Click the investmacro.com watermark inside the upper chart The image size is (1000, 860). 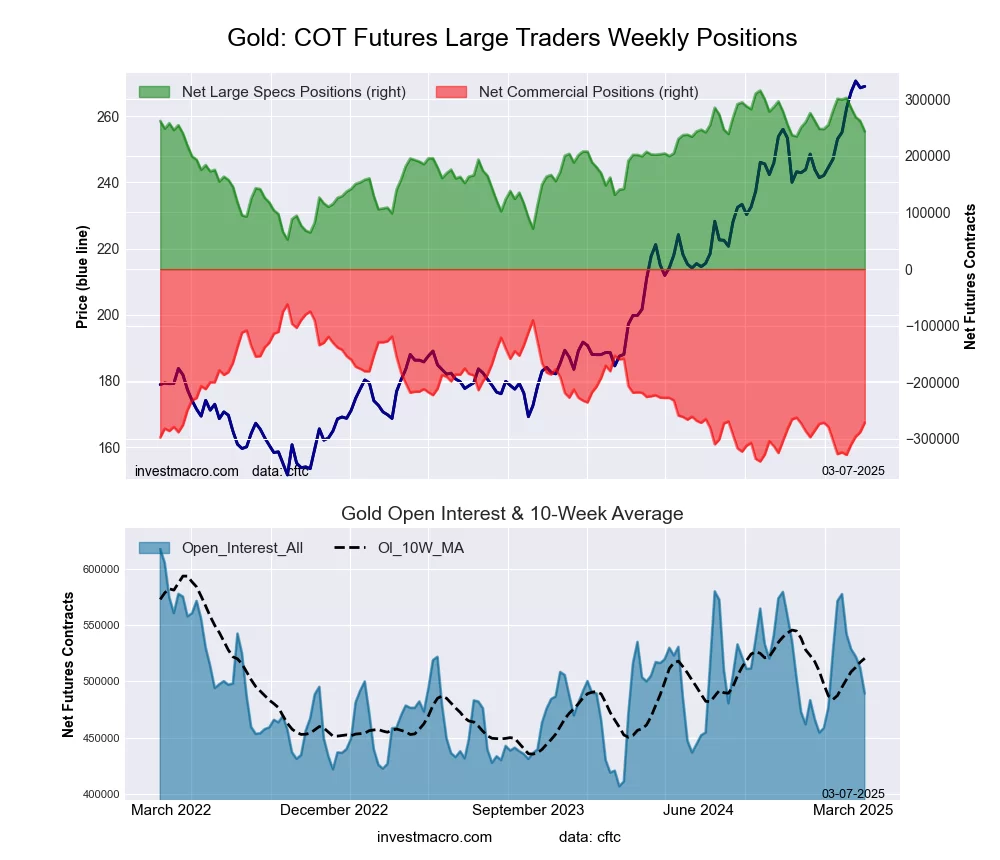[x=187, y=471]
